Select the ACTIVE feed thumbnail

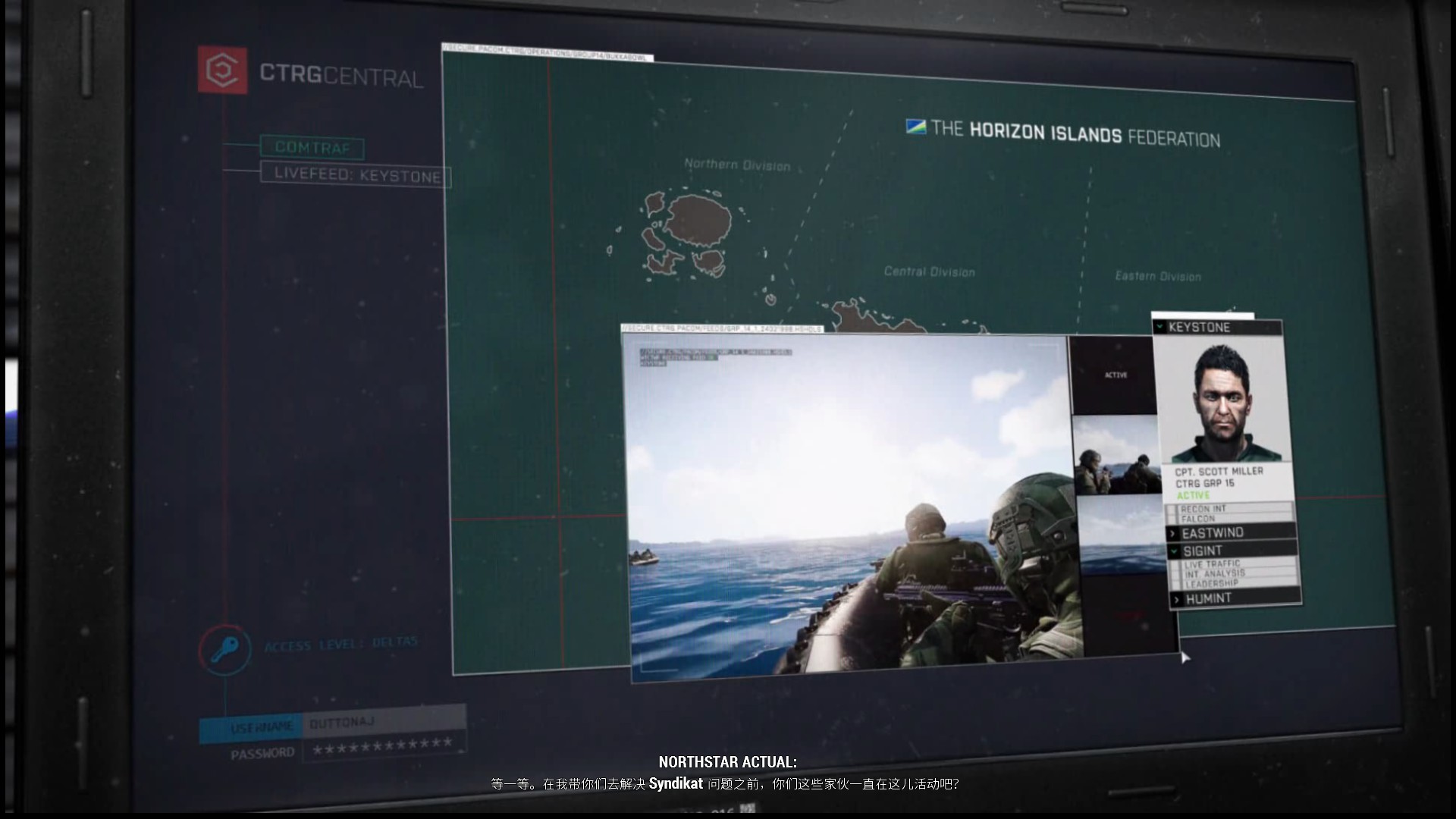pyautogui.click(x=1113, y=375)
